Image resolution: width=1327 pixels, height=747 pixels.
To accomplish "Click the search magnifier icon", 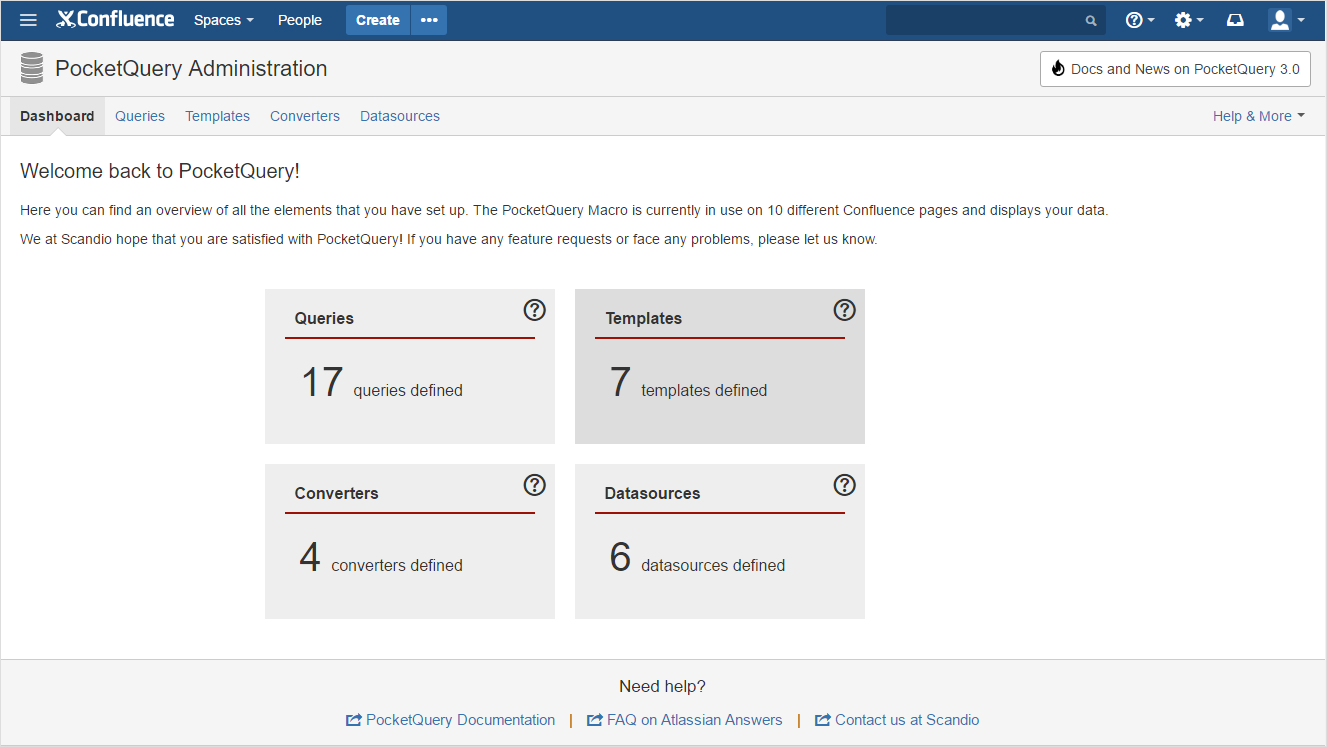I will [1091, 20].
